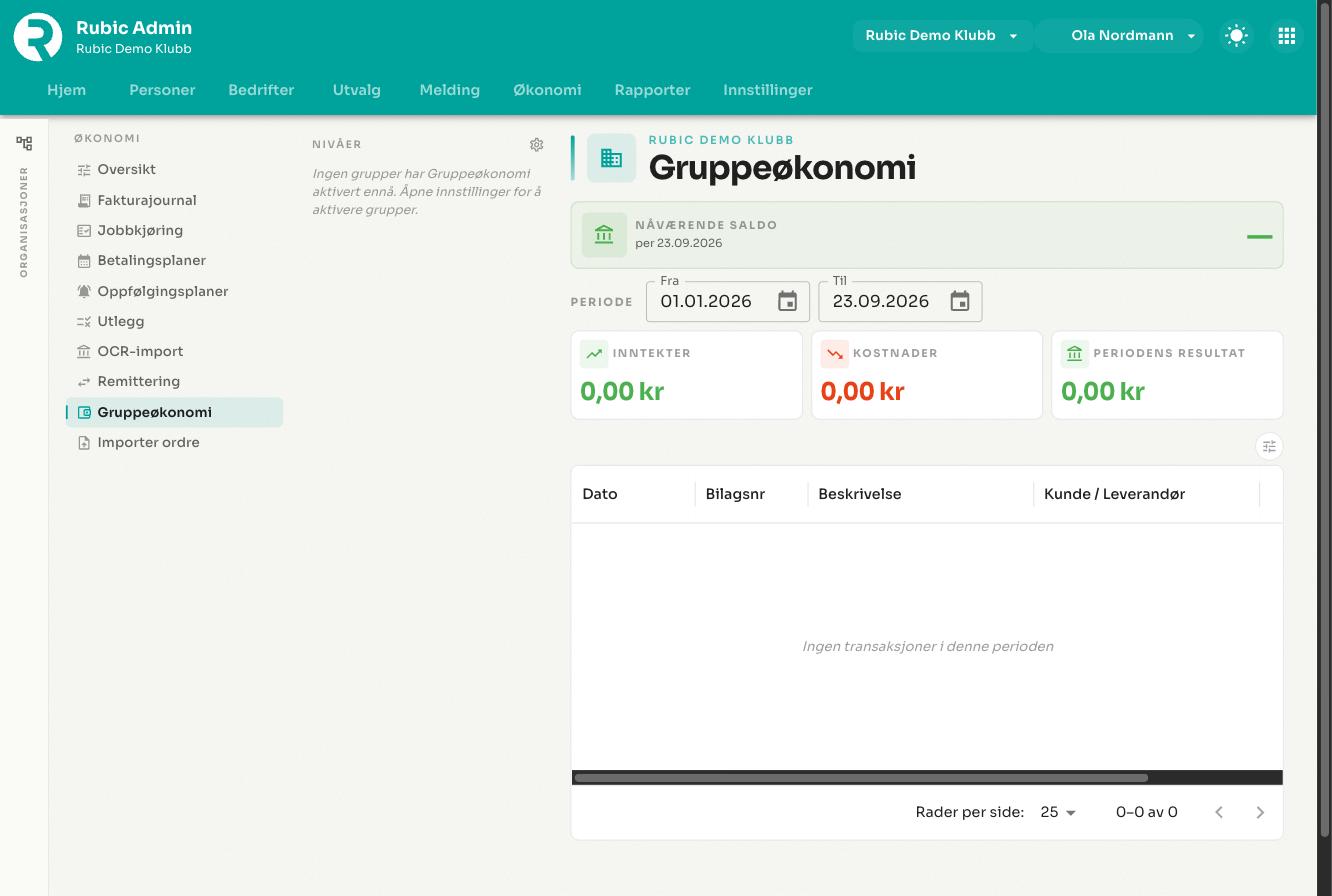Open the Personer menu
1332x896 pixels.
[x=162, y=90]
